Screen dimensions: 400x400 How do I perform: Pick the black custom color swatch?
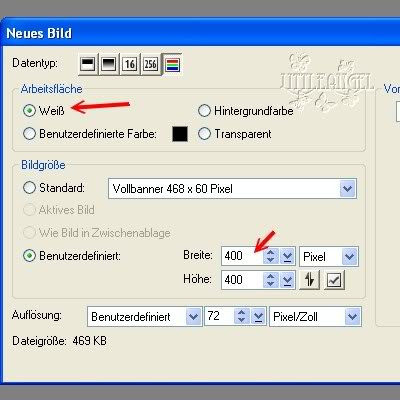point(180,134)
